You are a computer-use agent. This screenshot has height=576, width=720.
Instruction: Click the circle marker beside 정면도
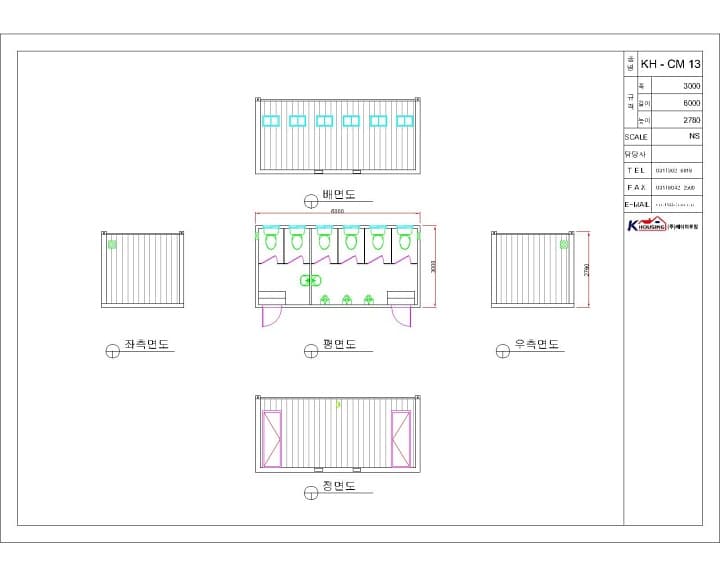pyautogui.click(x=311, y=493)
